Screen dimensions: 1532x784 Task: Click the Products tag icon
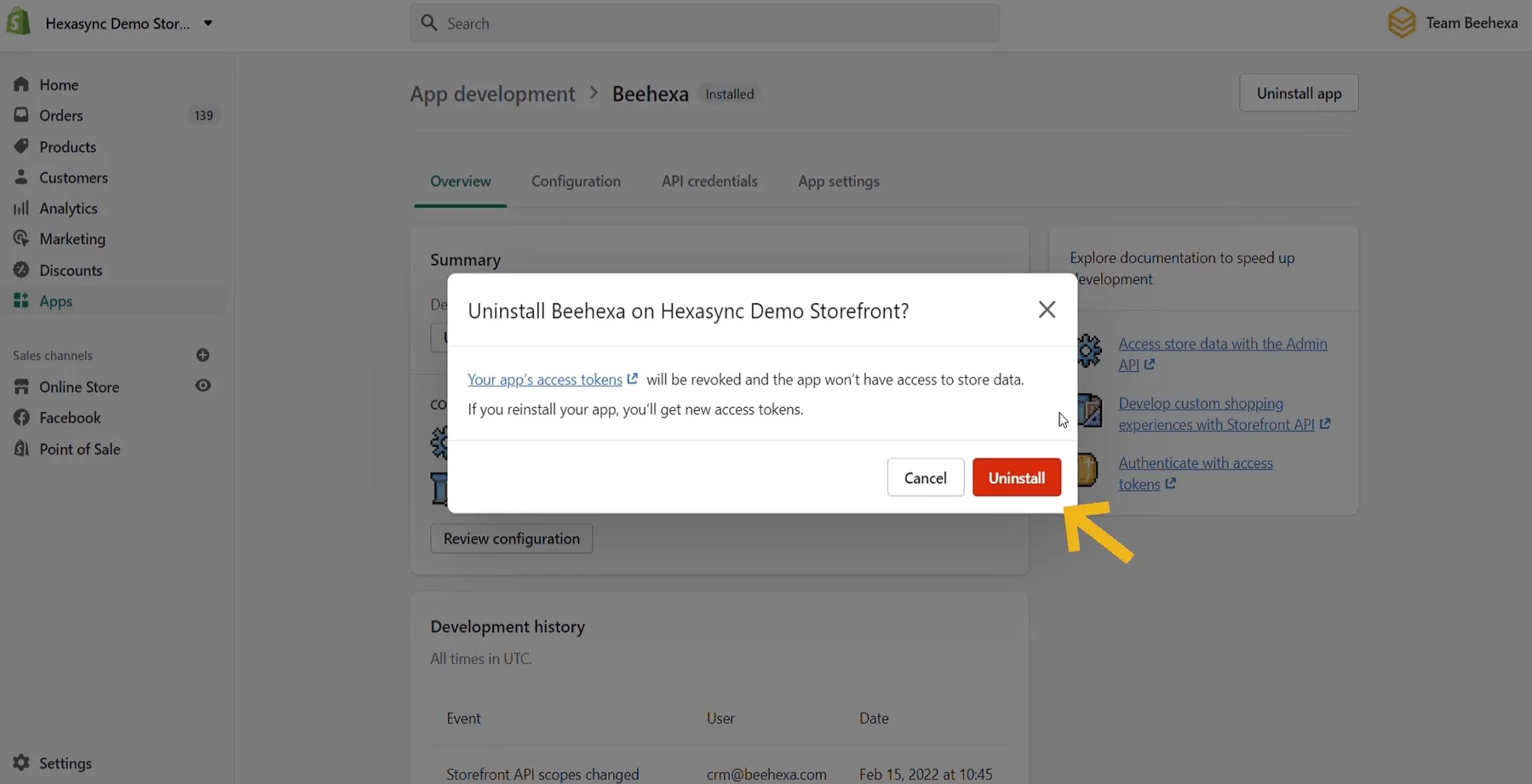21,146
